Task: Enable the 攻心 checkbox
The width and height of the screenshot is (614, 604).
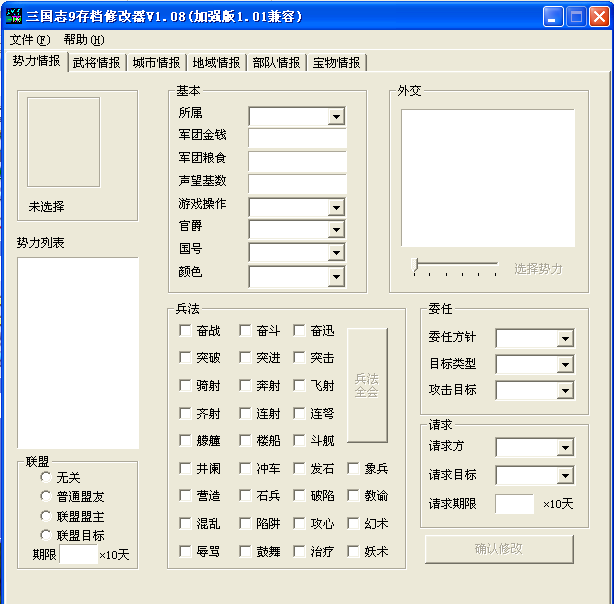Action: point(299,523)
